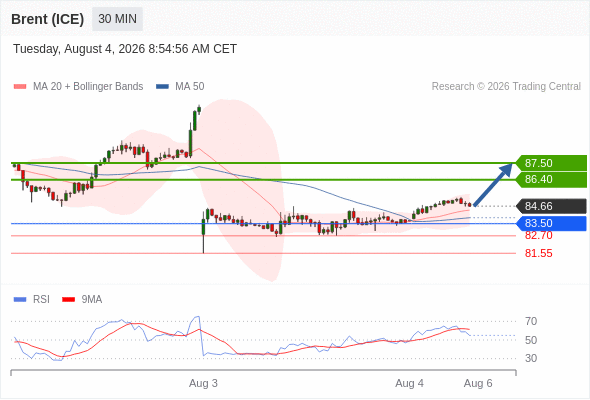590x400 pixels.
Task: Click the Research © 2026 Trading Central credit
Action: [506, 87]
